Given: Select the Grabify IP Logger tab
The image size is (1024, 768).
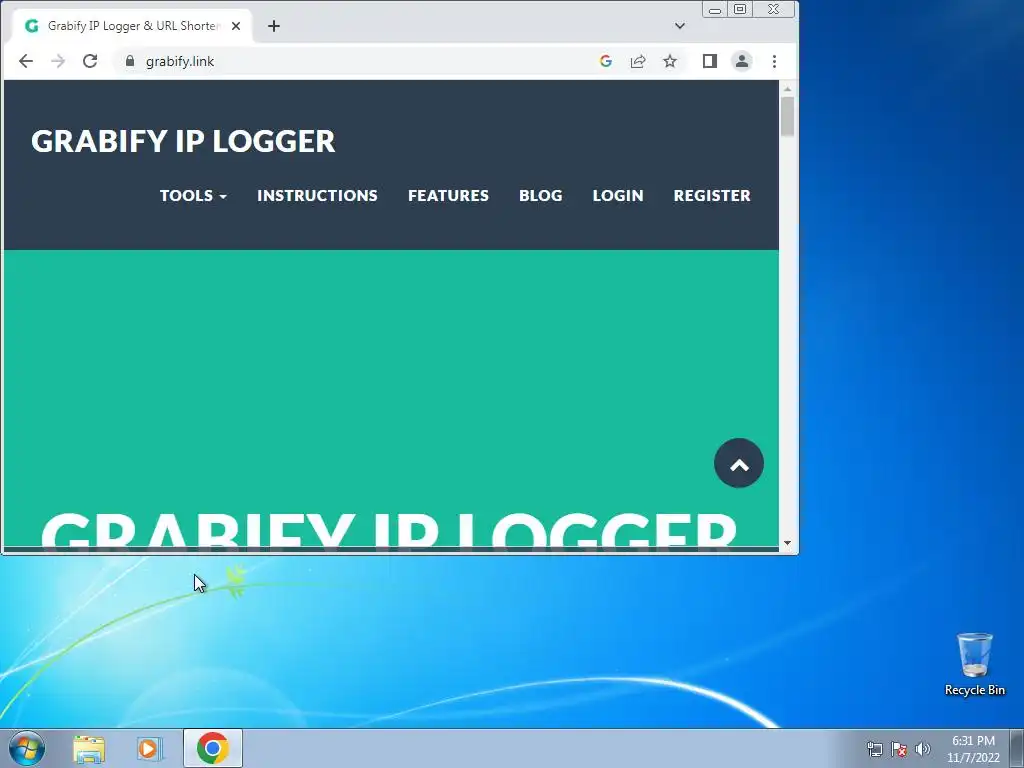Looking at the screenshot, I should (133, 26).
